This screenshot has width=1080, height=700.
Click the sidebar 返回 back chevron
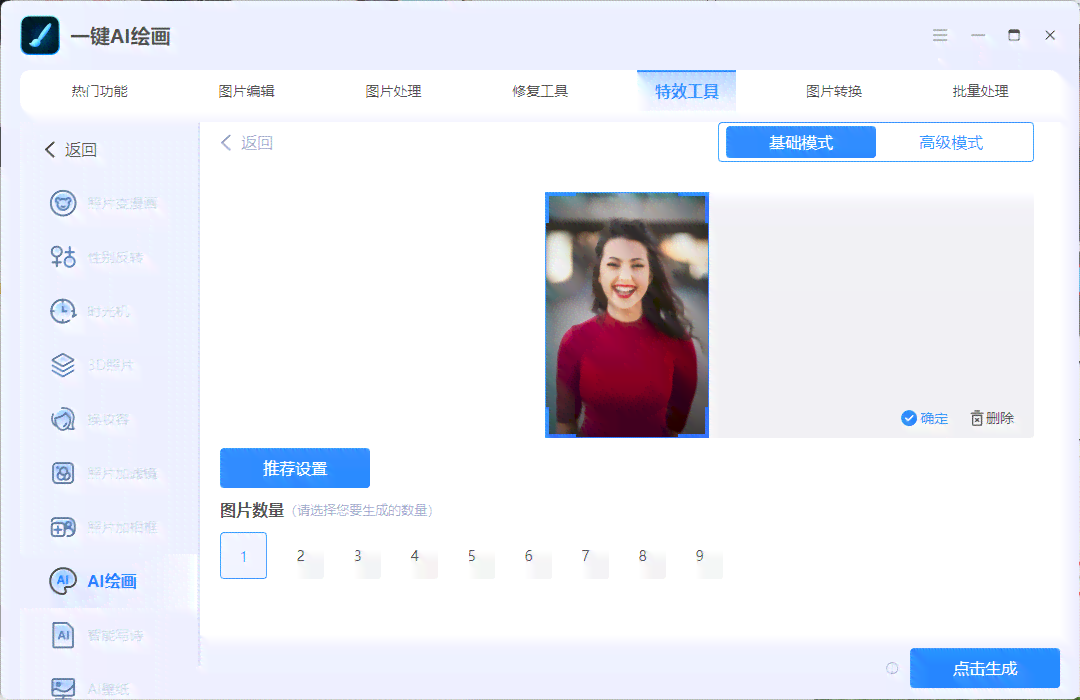coord(50,150)
